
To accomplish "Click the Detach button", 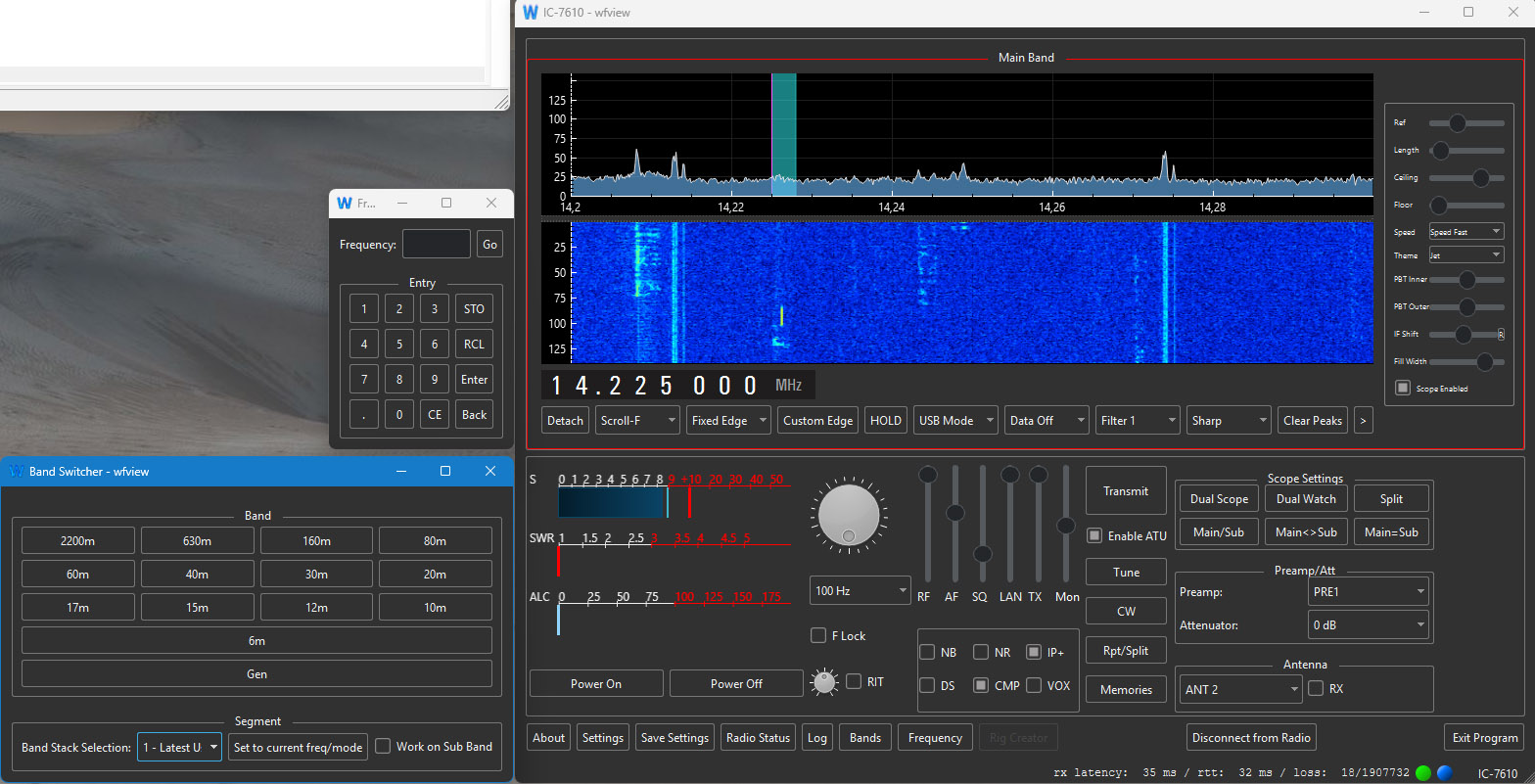I will click(x=565, y=421).
